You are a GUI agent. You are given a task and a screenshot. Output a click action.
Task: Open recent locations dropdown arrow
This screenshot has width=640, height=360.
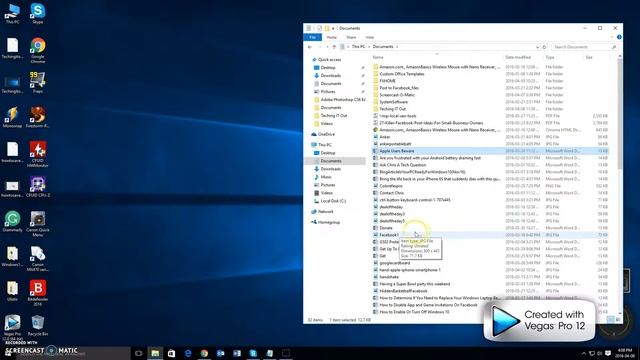pyautogui.click(x=327, y=47)
